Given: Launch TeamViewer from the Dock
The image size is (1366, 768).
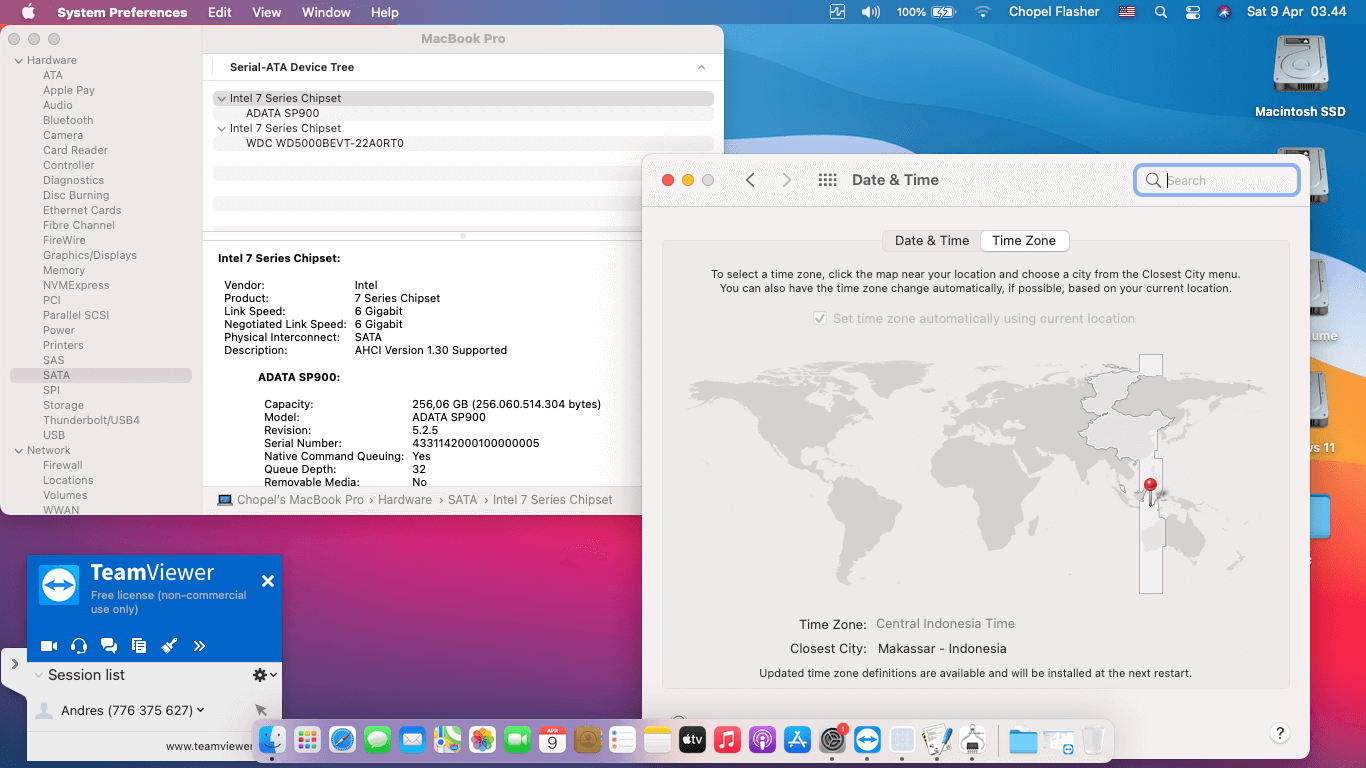Looking at the screenshot, I should pos(867,740).
